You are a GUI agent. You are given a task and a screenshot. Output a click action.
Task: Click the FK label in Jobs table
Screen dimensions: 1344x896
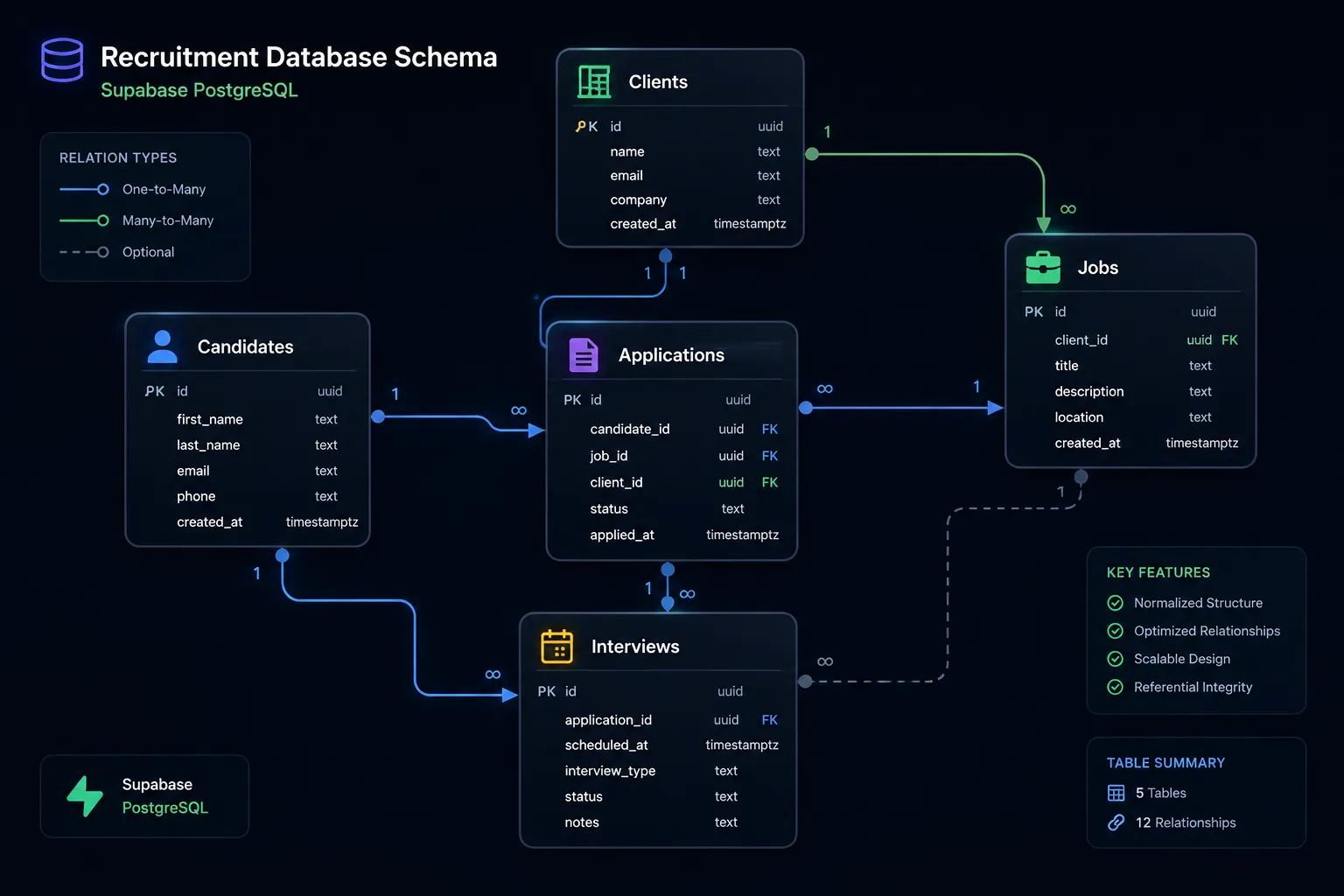point(1229,339)
